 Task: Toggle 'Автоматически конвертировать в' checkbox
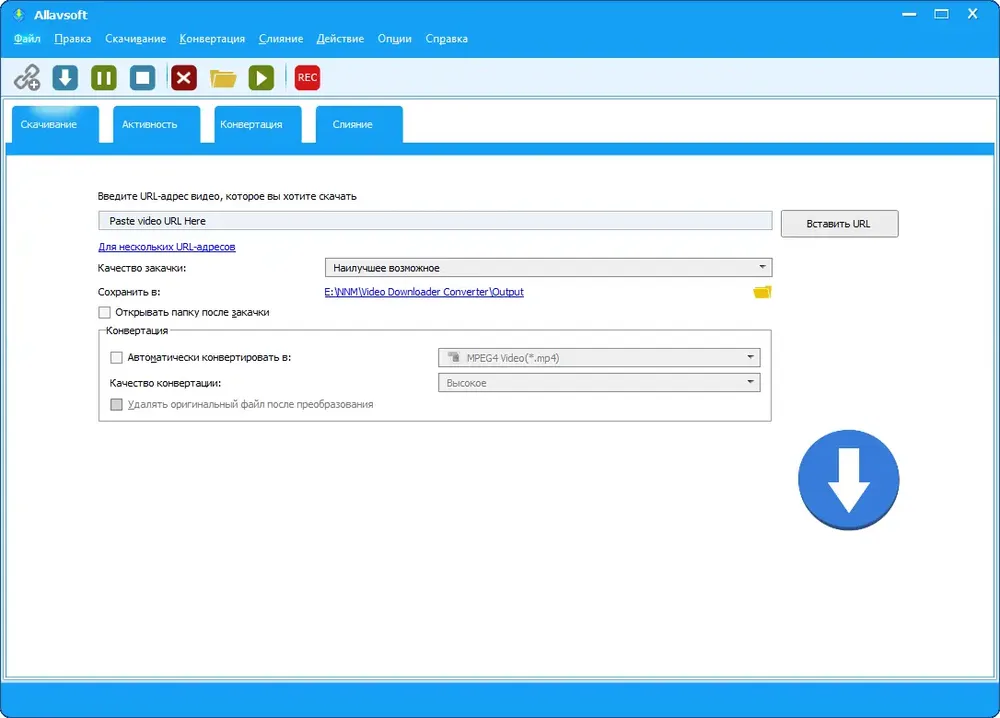[116, 358]
